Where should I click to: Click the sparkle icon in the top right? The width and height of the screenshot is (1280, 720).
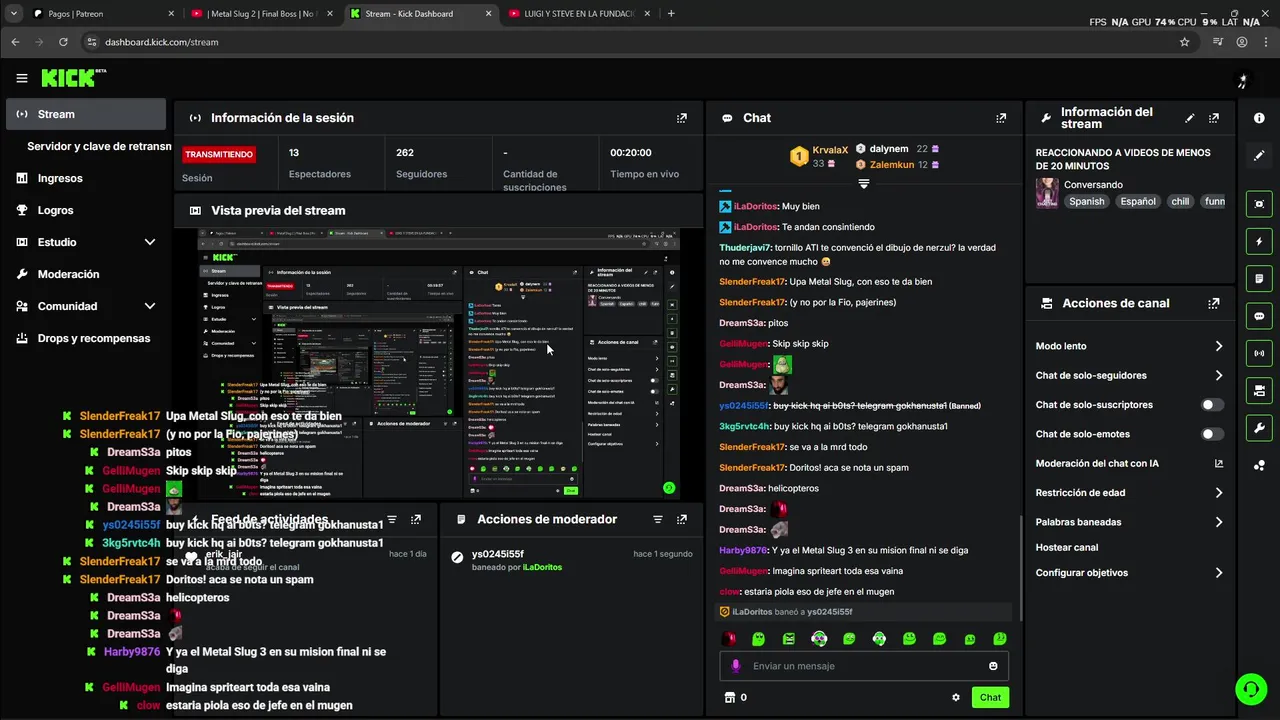click(1243, 80)
